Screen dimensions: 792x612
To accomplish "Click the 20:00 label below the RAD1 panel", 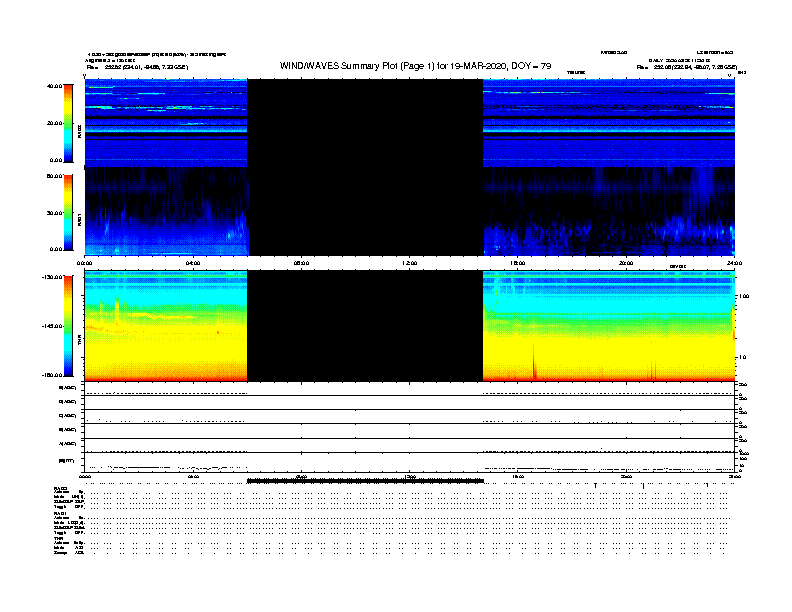I will click(x=626, y=263).
